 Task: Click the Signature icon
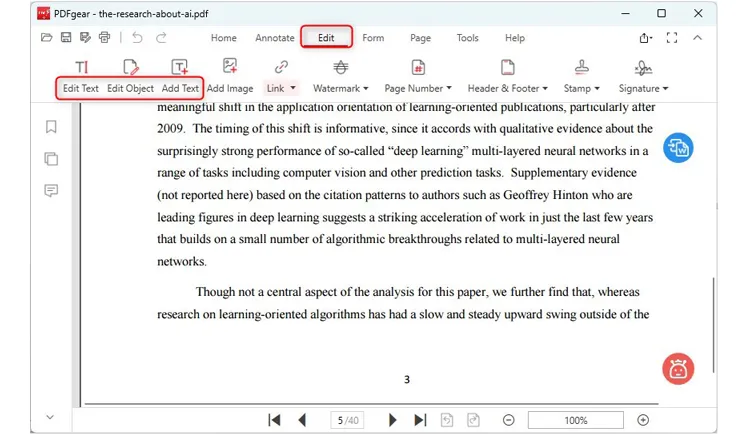coord(643,68)
